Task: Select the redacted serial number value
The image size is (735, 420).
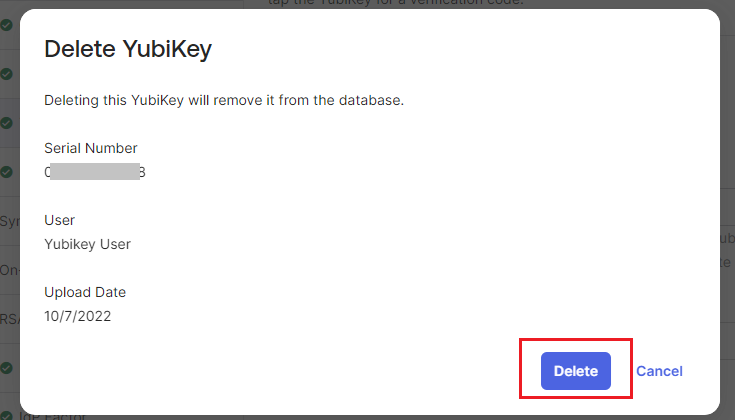Action: click(95, 172)
